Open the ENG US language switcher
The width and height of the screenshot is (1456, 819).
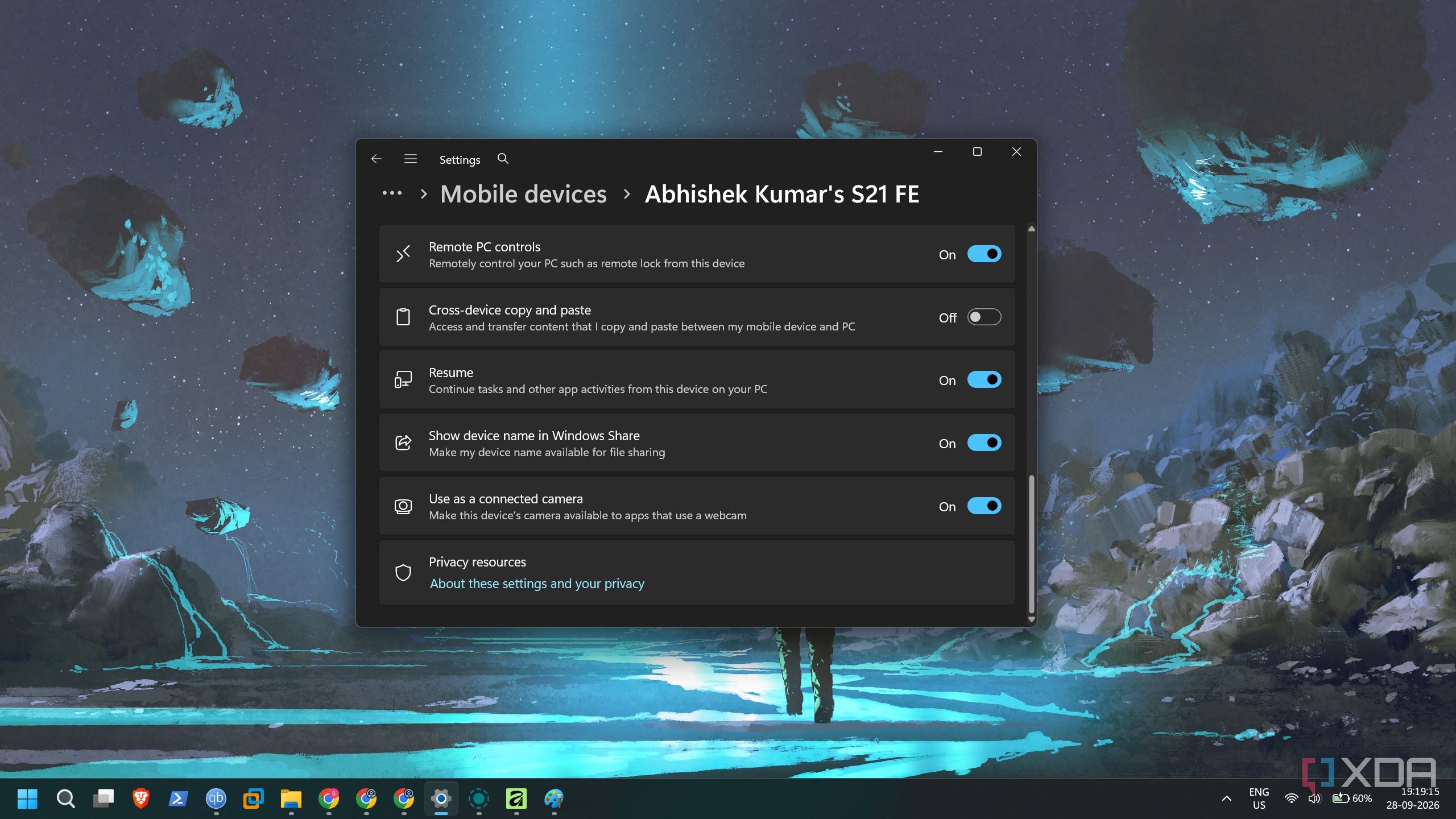pos(1259,799)
